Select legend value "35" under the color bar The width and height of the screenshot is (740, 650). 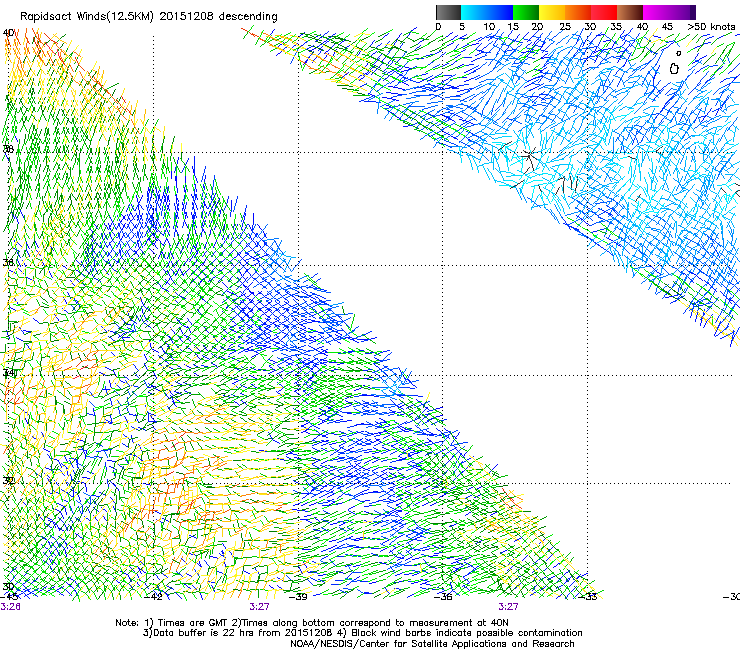(616, 27)
